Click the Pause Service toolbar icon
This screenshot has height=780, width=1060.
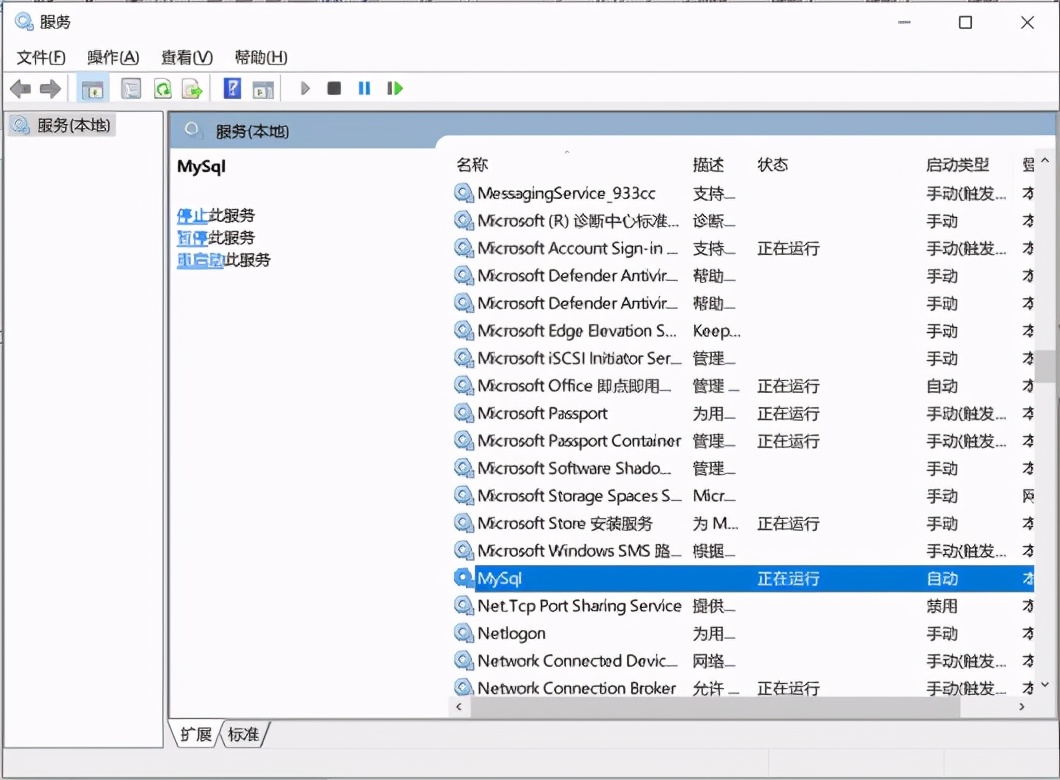[364, 89]
